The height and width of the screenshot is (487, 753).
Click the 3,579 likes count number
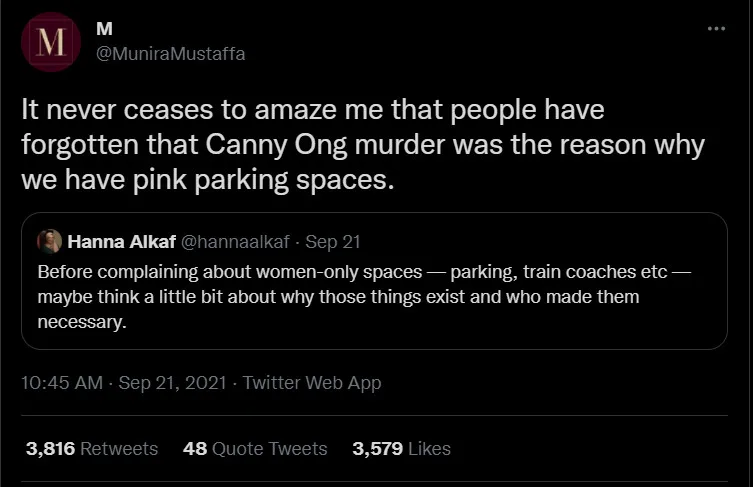(377, 449)
